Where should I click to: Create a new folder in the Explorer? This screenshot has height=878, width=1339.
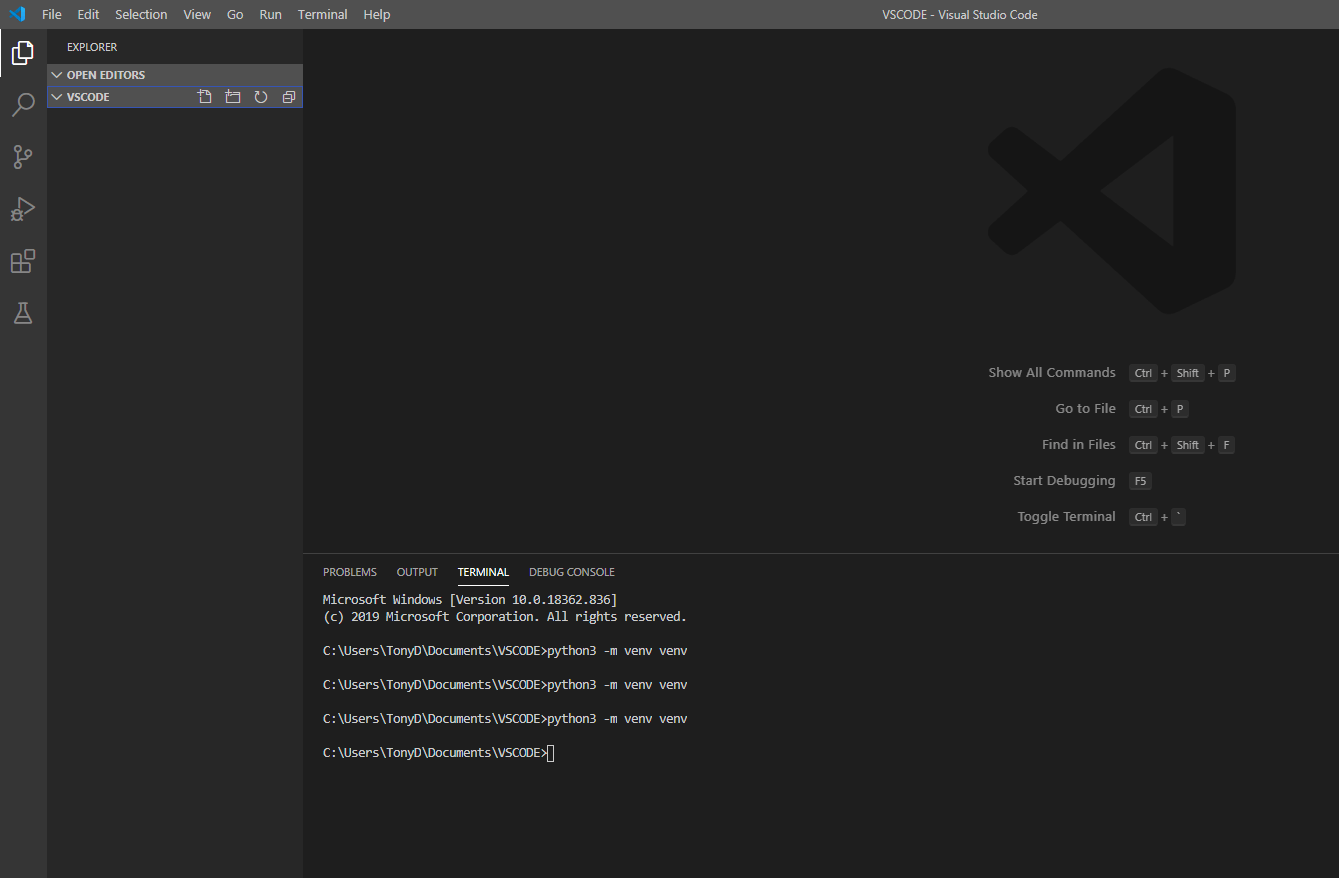(232, 96)
